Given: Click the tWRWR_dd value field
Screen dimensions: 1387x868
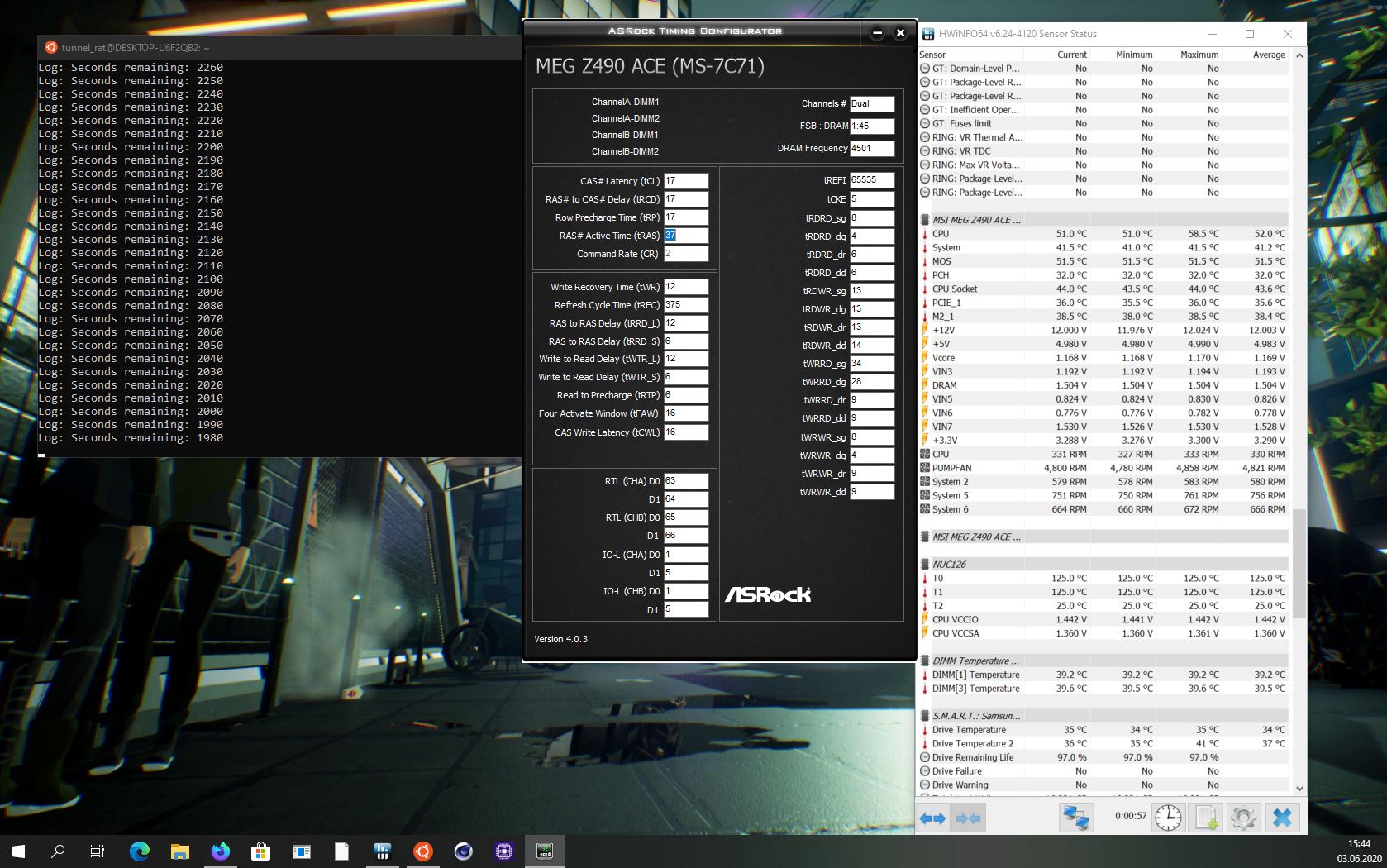Looking at the screenshot, I should tap(872, 492).
